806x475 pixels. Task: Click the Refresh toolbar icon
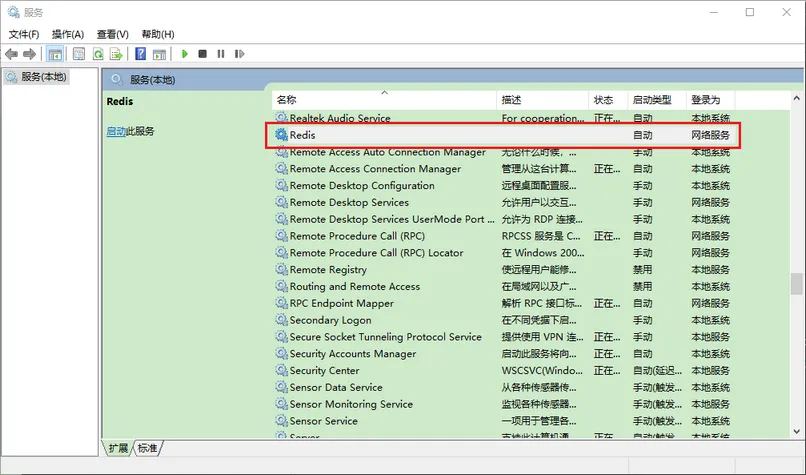99,54
